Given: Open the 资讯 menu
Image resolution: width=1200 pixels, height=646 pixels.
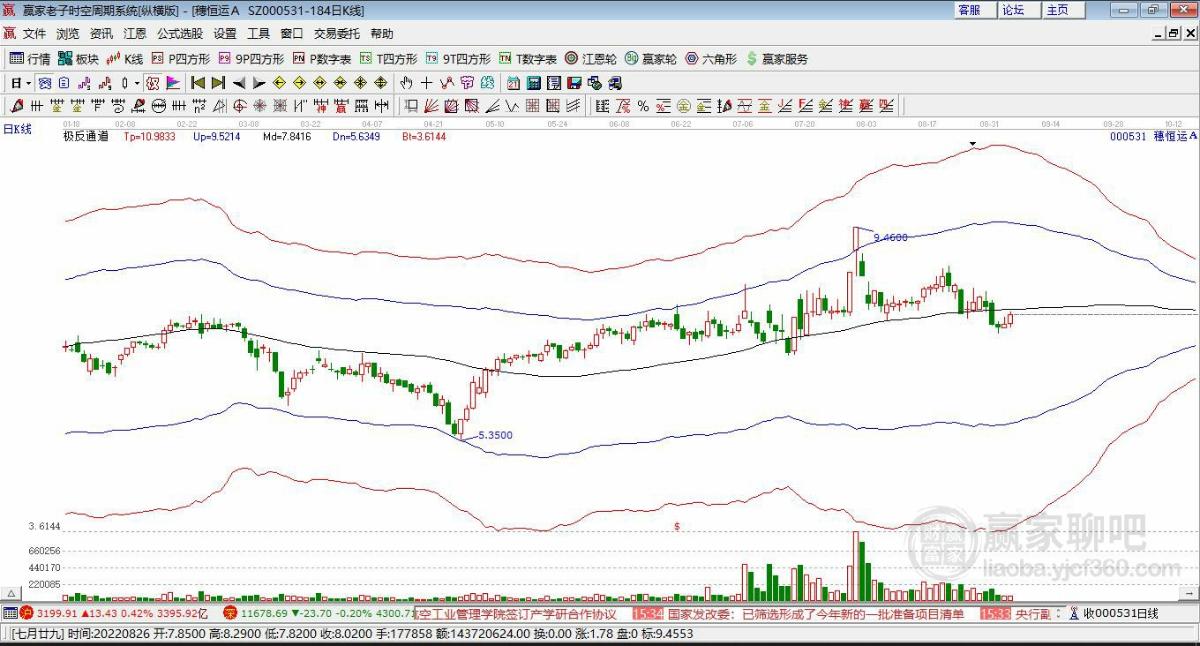Looking at the screenshot, I should coord(101,34).
